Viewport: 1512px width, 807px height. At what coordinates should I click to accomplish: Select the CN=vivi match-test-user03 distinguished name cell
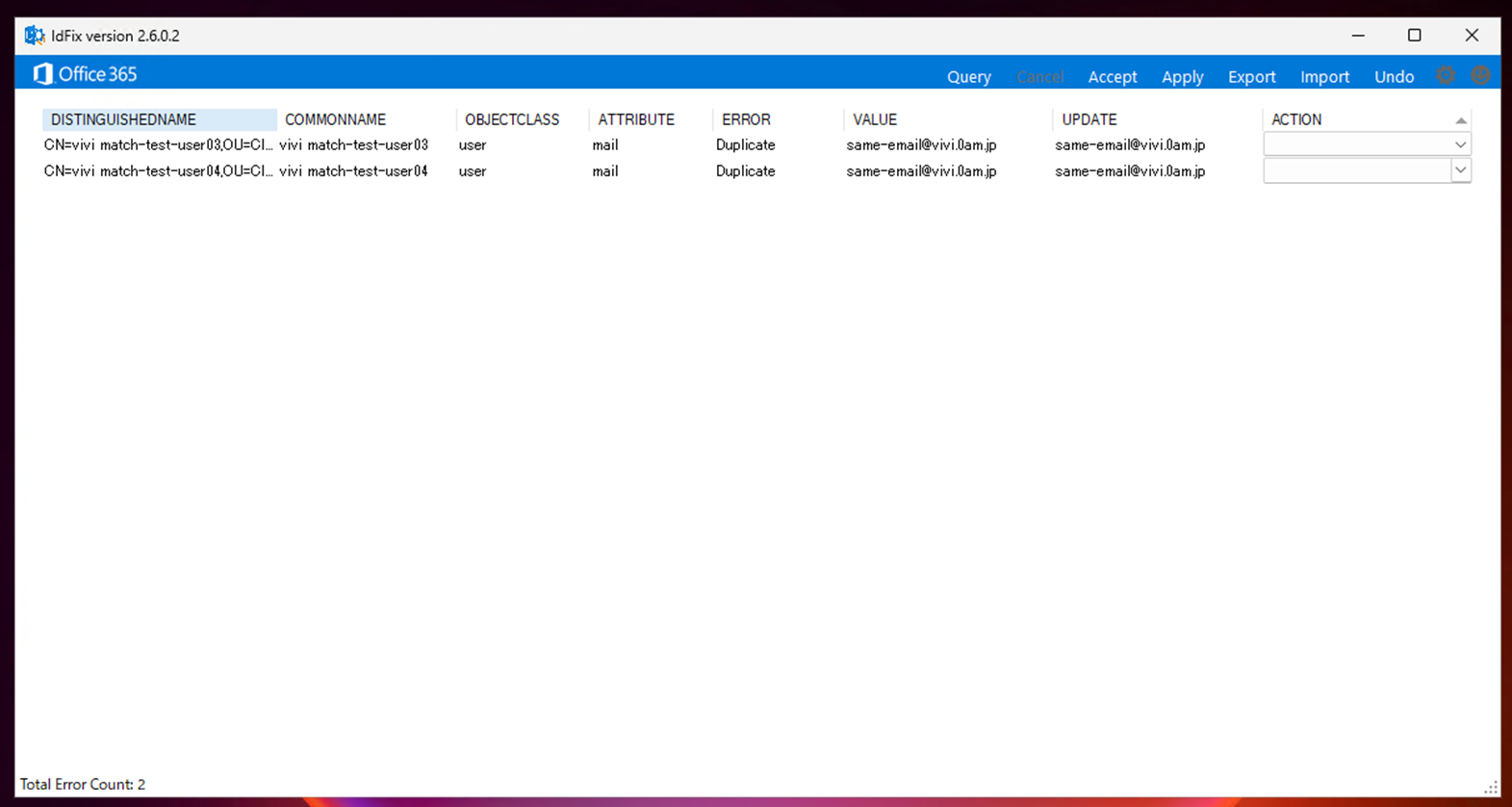(159, 144)
